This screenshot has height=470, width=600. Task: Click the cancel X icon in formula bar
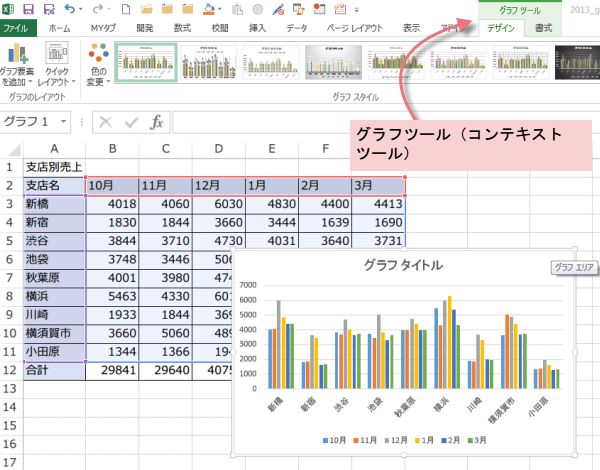(x=104, y=122)
